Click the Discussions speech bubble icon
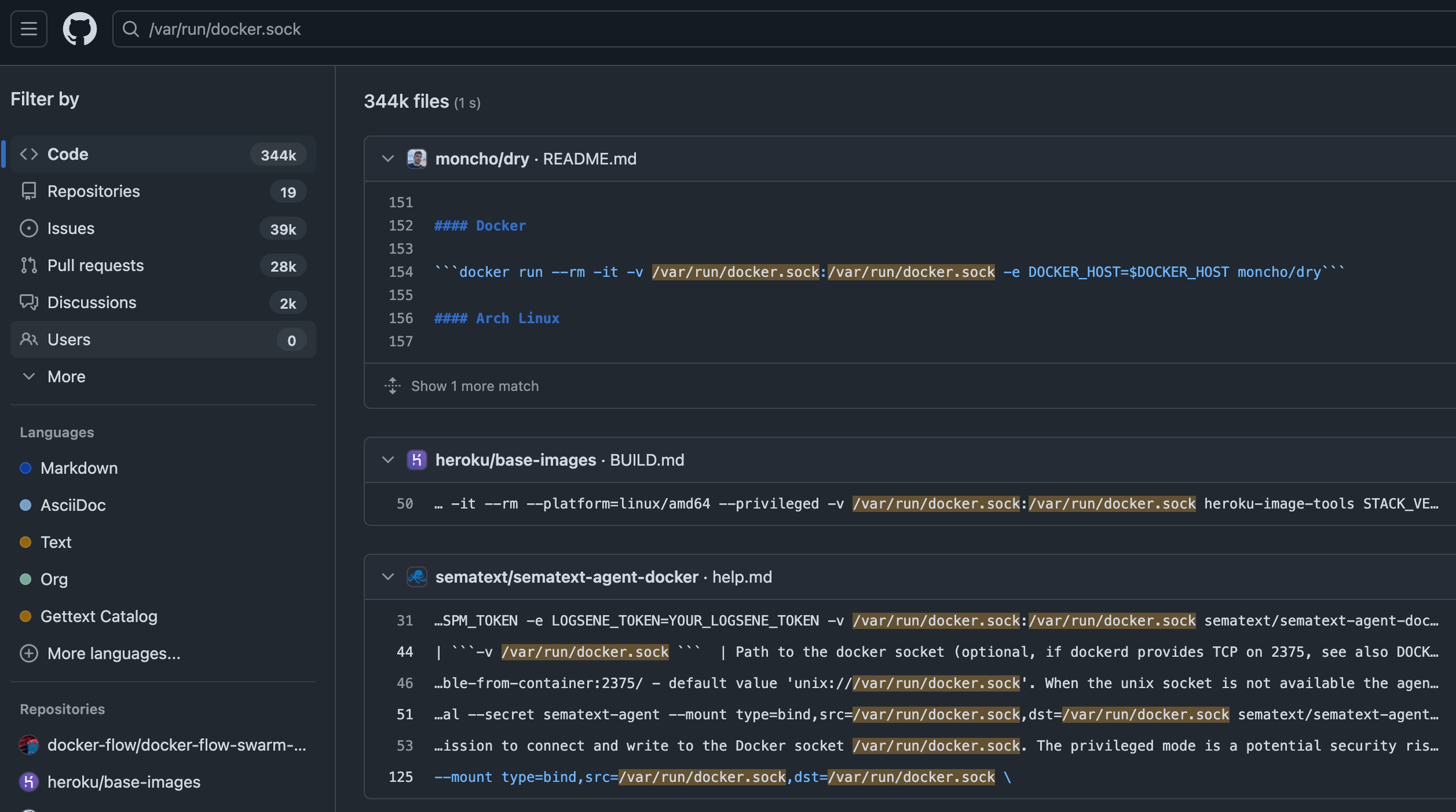This screenshot has height=812, width=1456. click(x=29, y=302)
